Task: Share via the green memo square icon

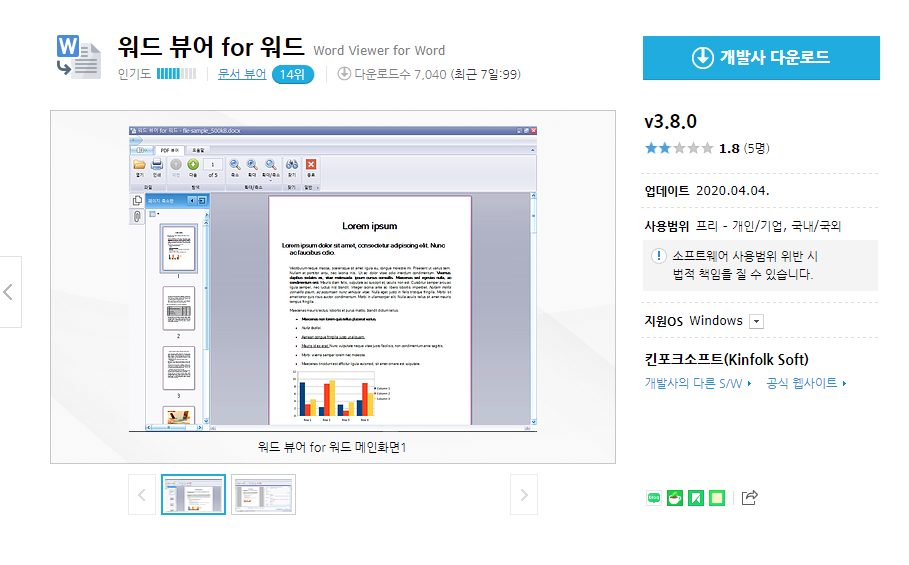Action: 717,497
